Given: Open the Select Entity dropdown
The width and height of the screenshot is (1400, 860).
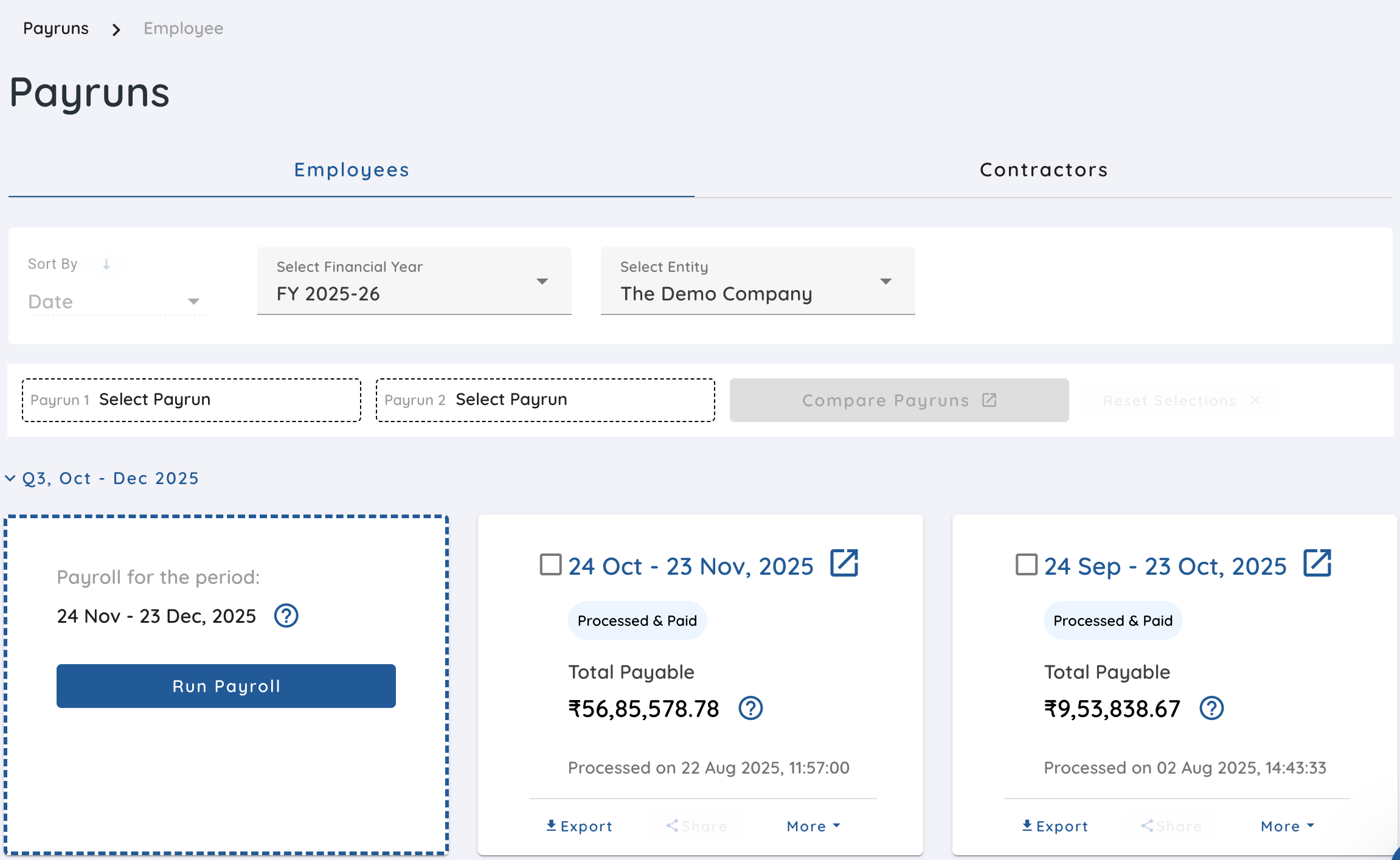Looking at the screenshot, I should (757, 281).
